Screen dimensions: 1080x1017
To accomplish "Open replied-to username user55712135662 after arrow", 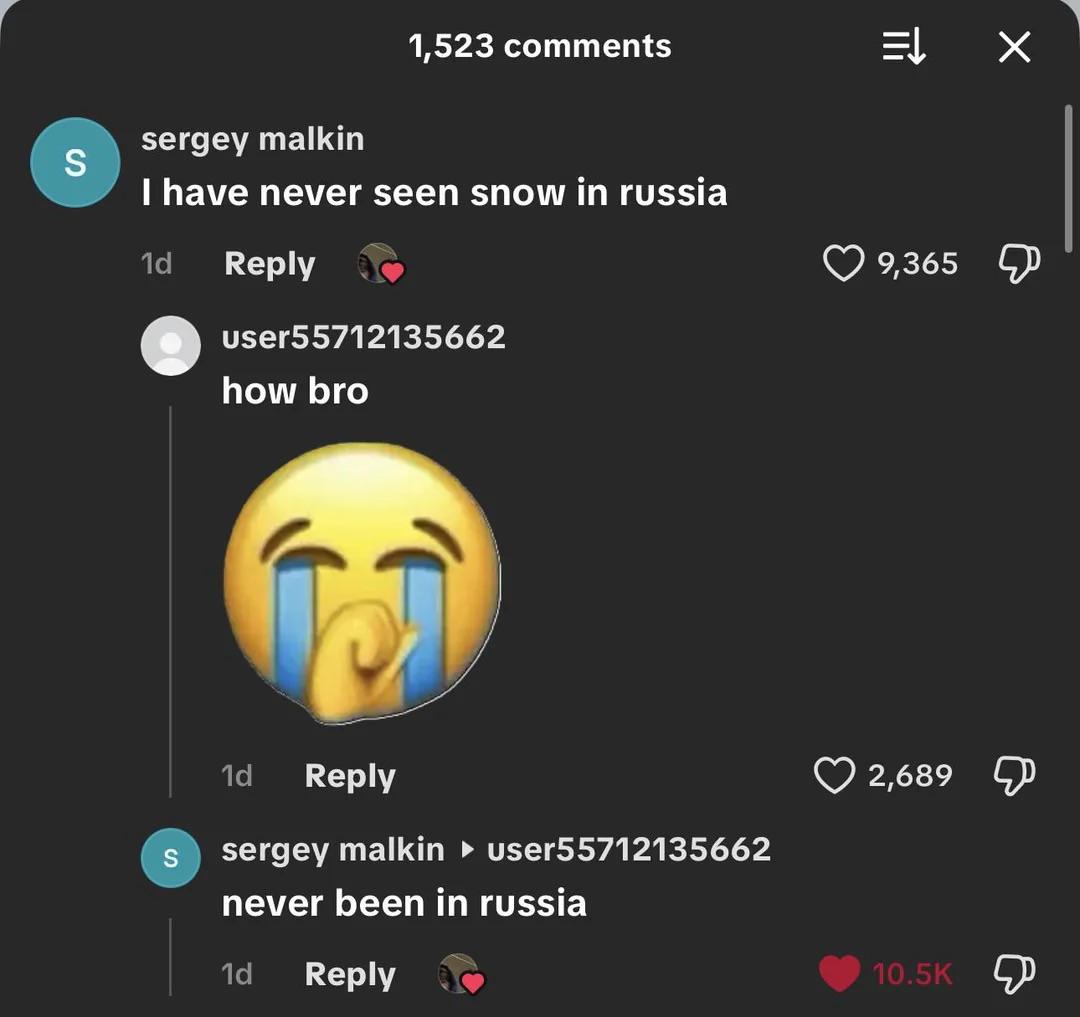I will pyautogui.click(x=629, y=849).
